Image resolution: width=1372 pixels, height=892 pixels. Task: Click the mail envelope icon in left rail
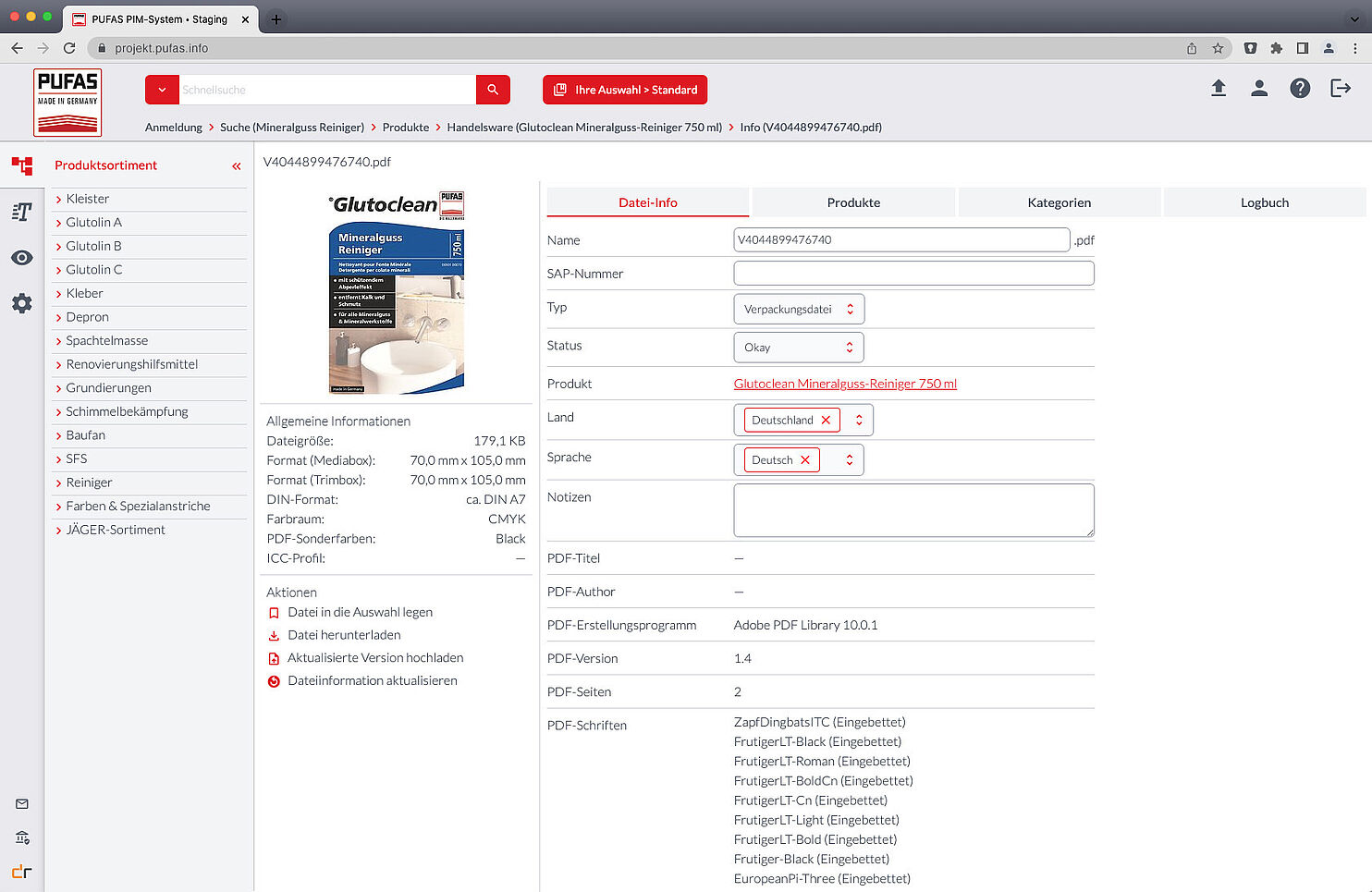22,804
